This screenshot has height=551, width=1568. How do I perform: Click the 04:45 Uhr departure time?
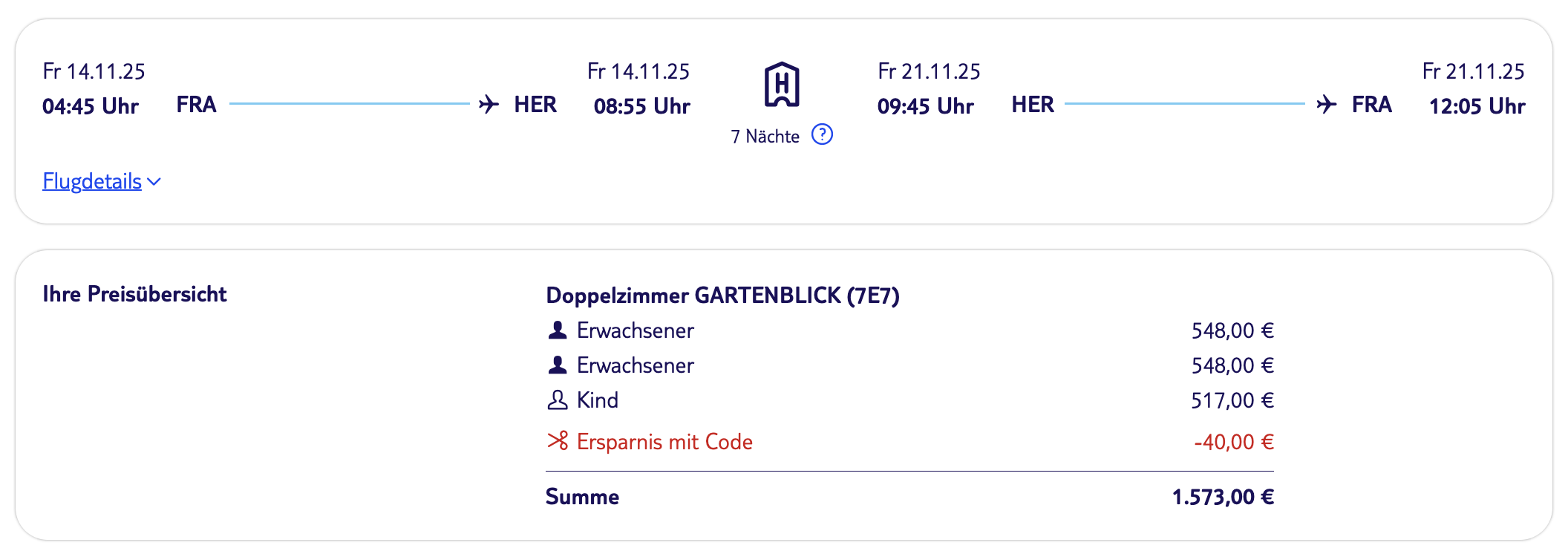91,106
